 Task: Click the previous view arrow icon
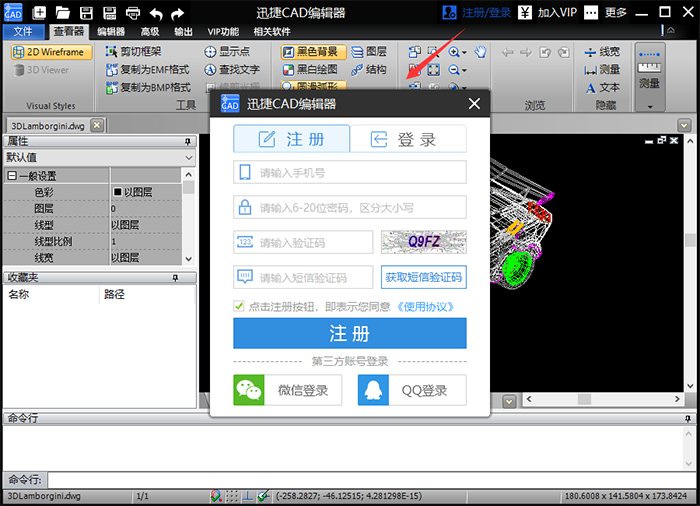(507, 52)
